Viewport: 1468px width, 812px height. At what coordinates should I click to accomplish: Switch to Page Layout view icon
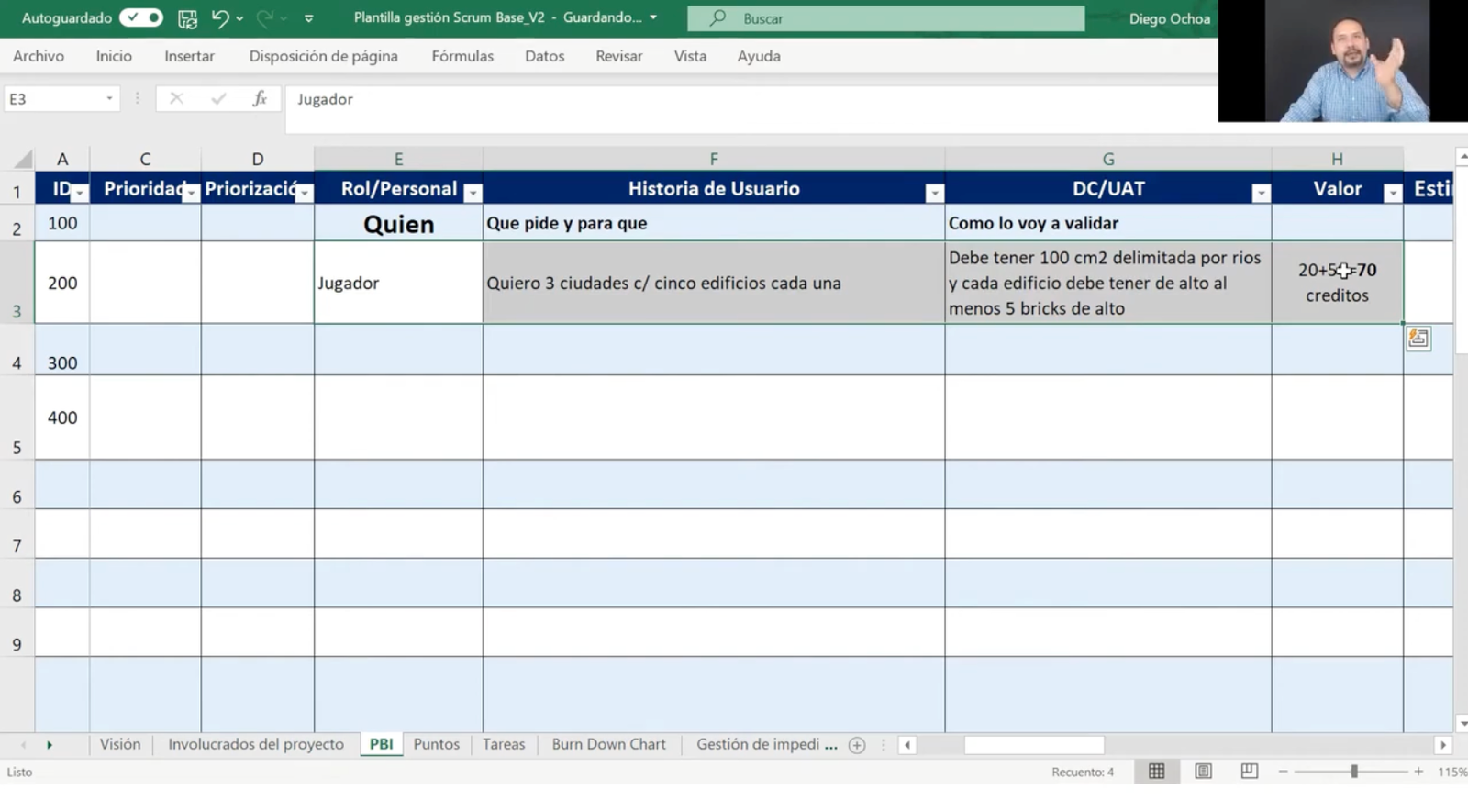coord(1203,772)
